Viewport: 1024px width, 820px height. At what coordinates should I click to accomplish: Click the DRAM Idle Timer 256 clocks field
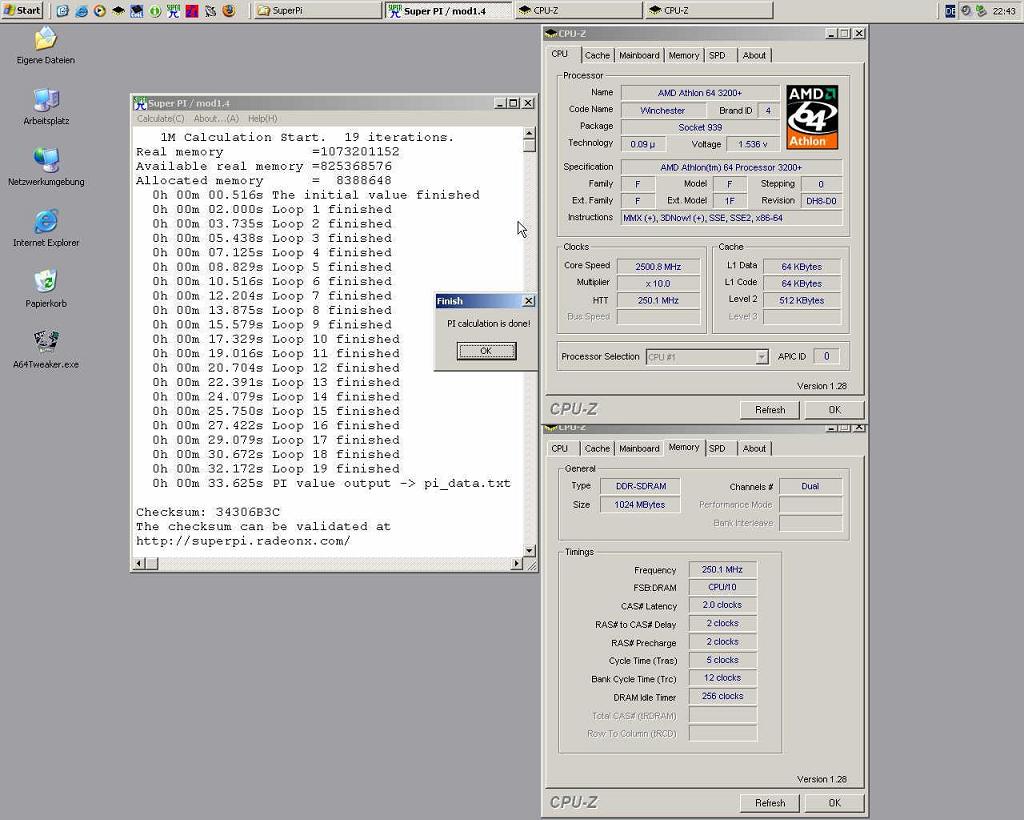[722, 697]
